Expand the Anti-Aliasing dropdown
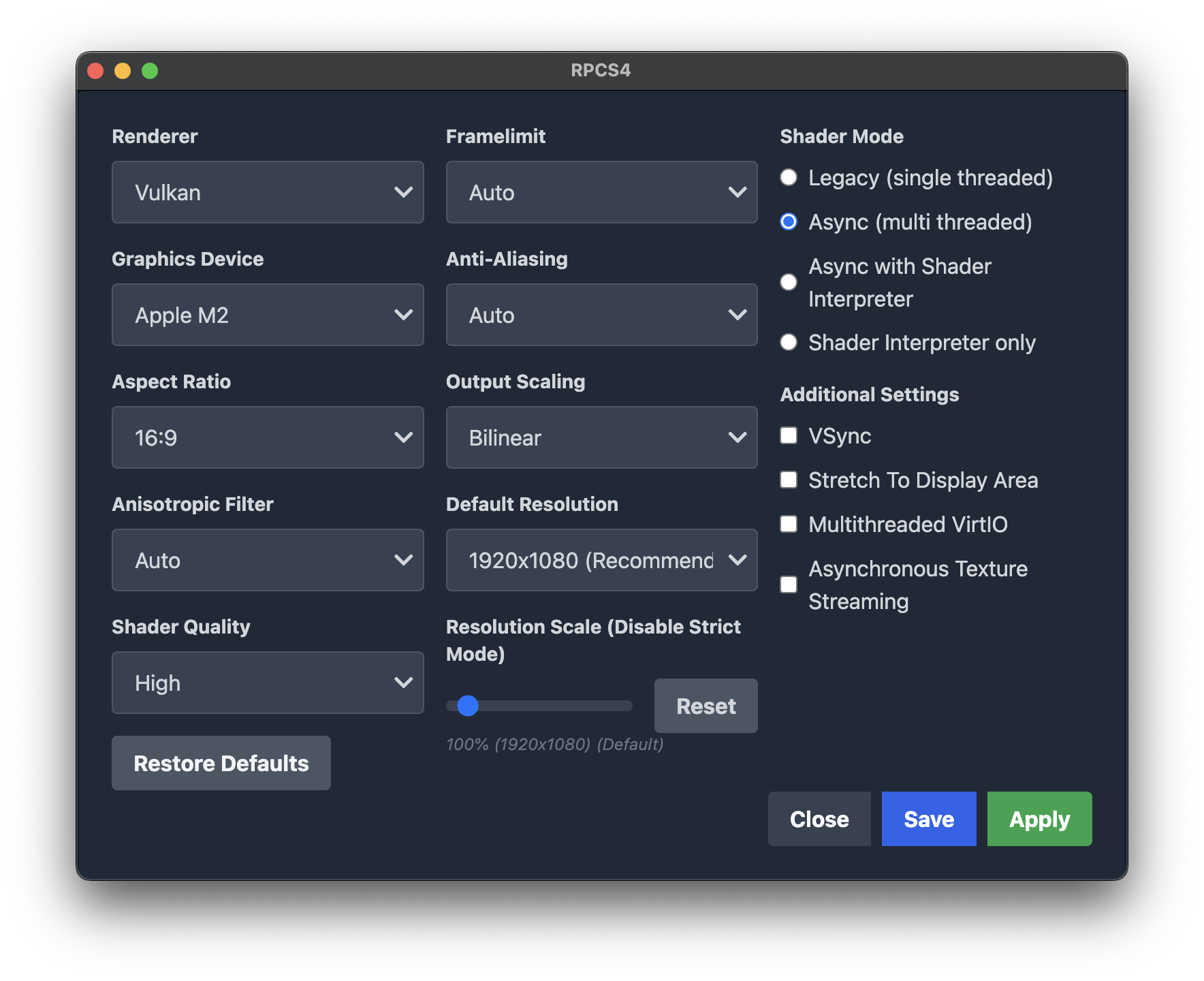 pos(601,315)
